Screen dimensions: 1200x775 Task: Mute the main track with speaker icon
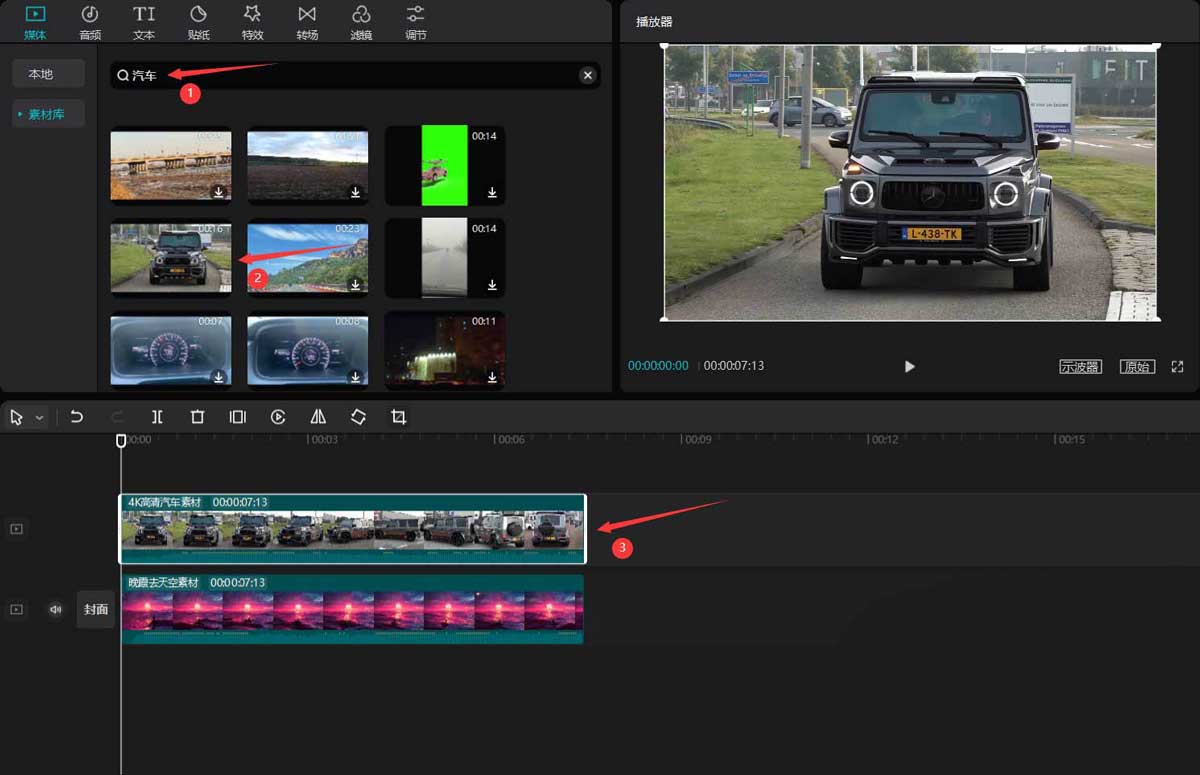55,609
